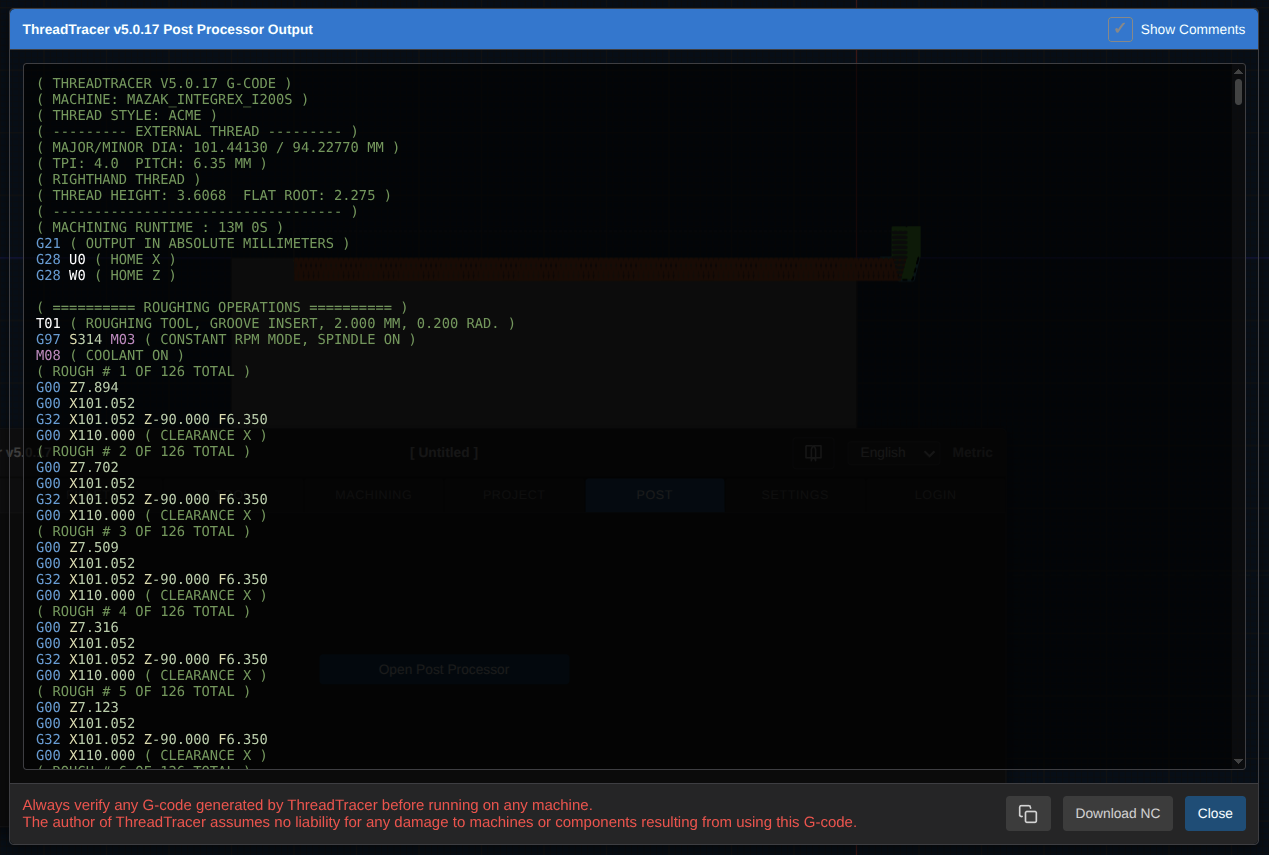Click the TPI: 4.0 PITCH line
This screenshot has width=1269, height=855.
tap(152, 163)
